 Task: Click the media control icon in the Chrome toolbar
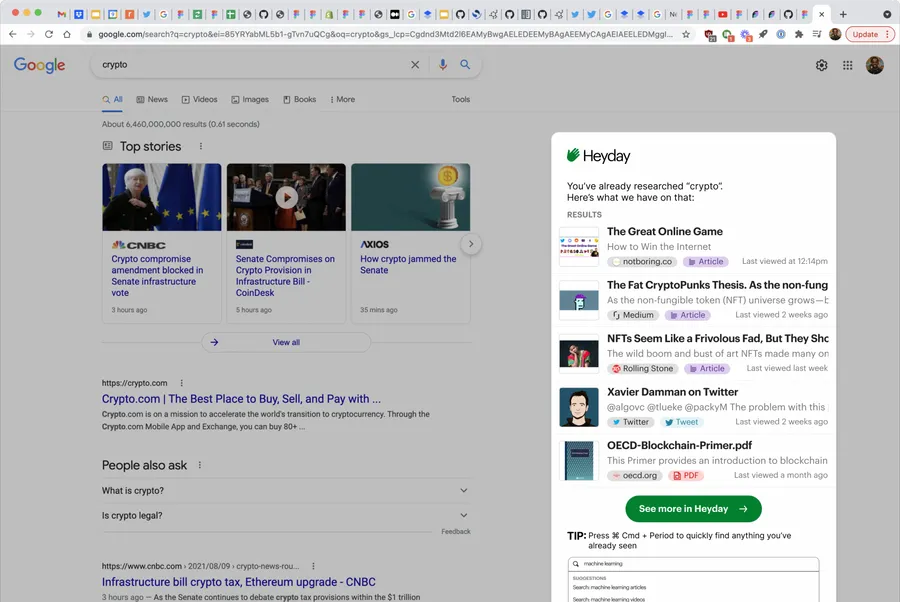(x=817, y=34)
